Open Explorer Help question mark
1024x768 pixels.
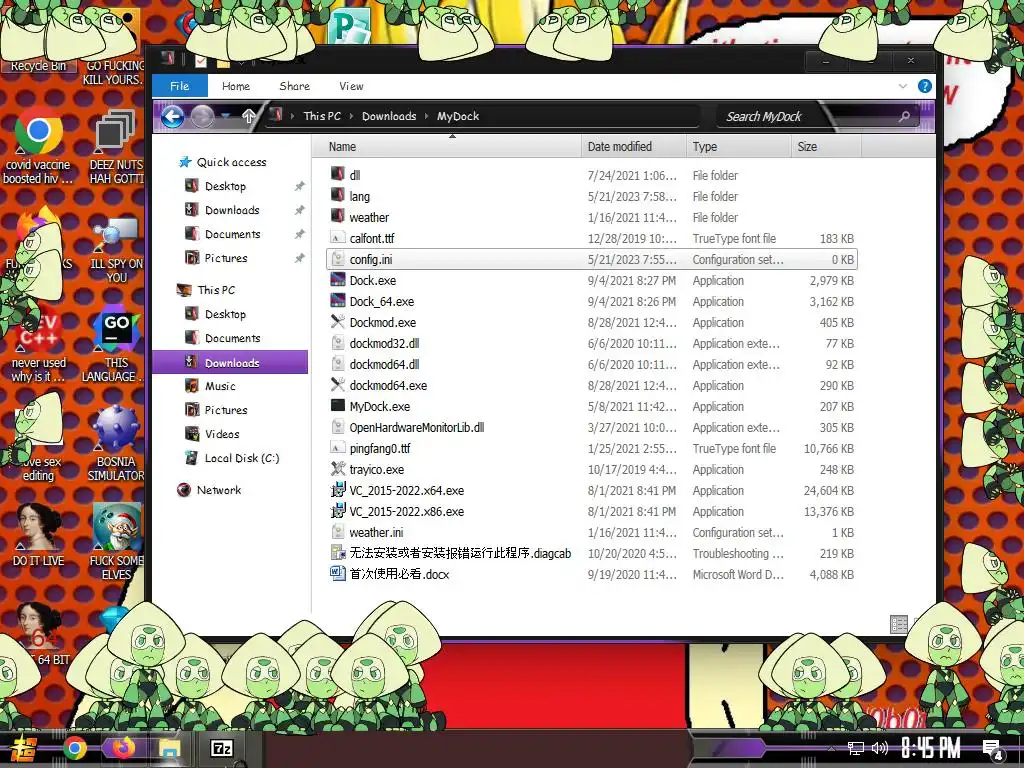[x=925, y=86]
